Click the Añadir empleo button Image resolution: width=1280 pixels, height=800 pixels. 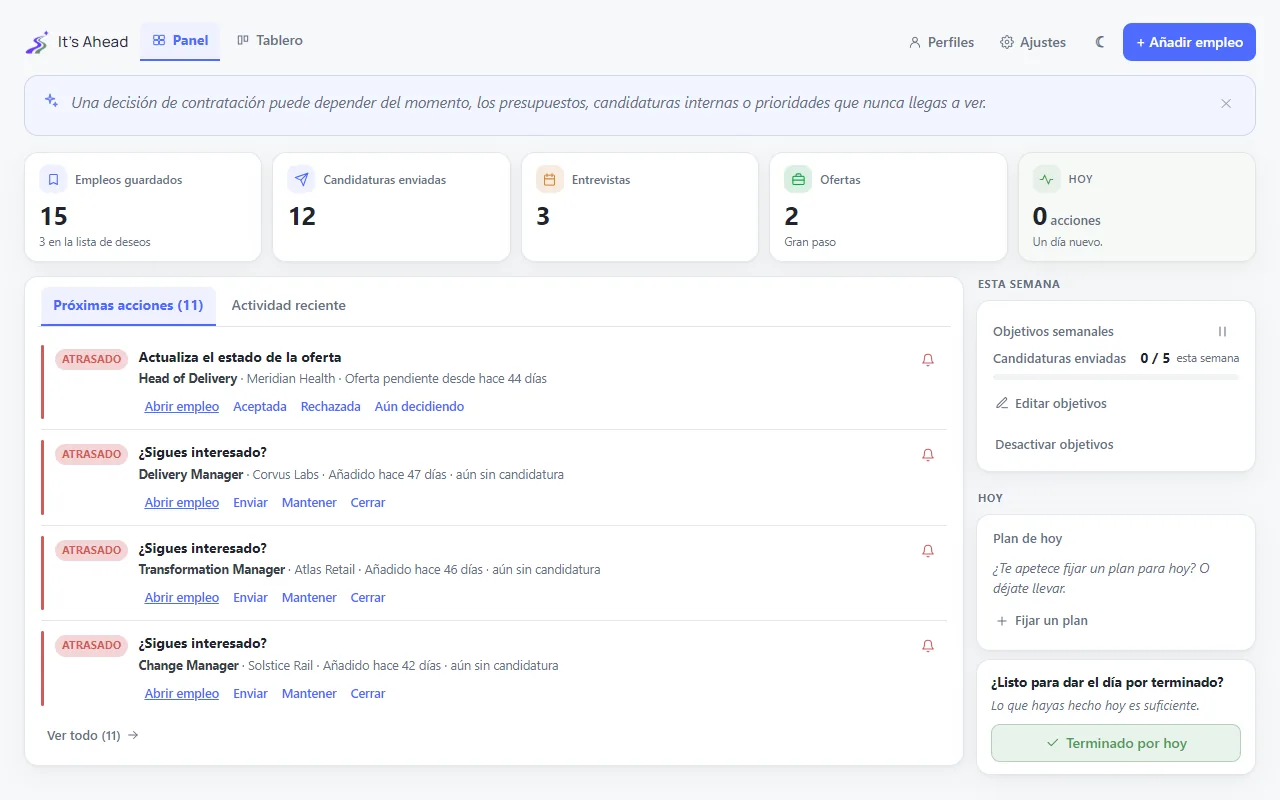click(x=1189, y=42)
